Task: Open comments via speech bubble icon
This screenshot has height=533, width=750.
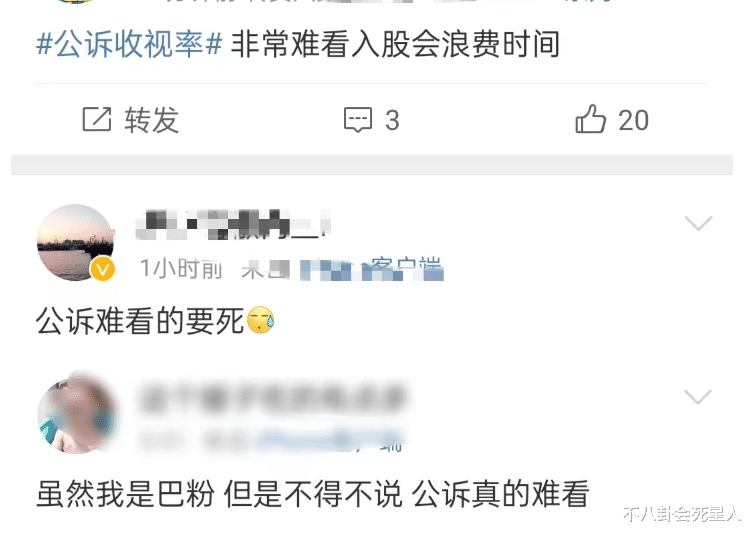Action: [x=358, y=119]
